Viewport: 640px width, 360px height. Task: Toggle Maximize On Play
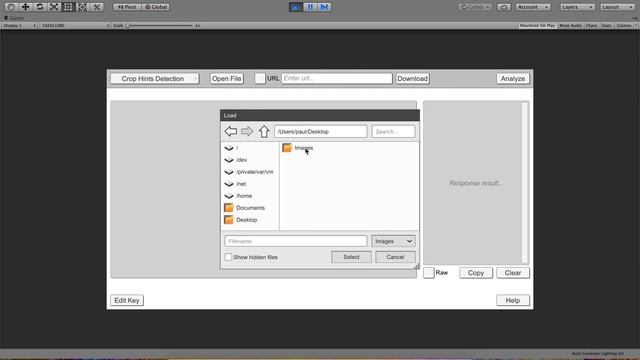pos(537,25)
